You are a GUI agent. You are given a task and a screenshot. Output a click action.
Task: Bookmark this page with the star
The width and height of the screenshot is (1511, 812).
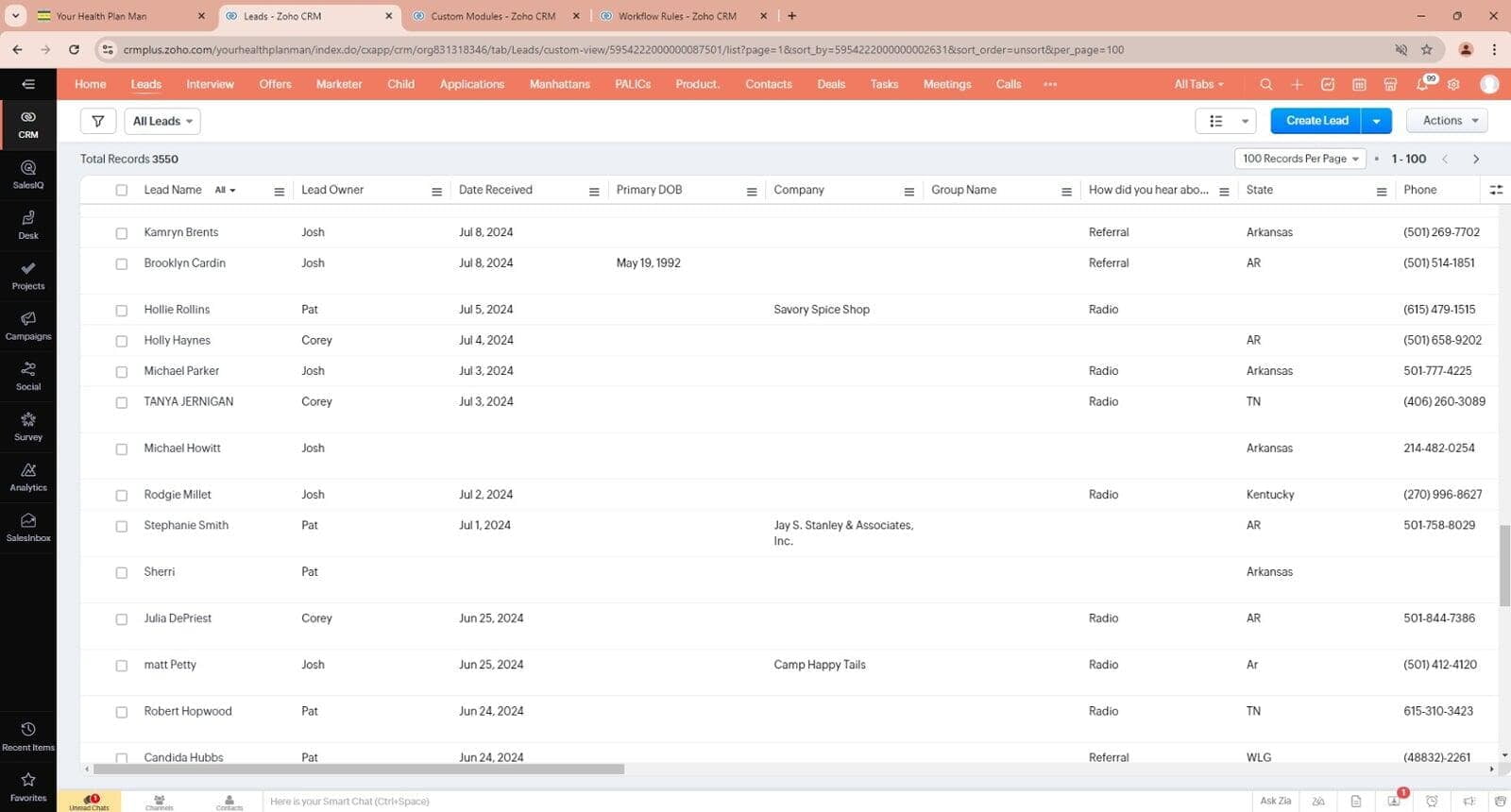point(1427,49)
